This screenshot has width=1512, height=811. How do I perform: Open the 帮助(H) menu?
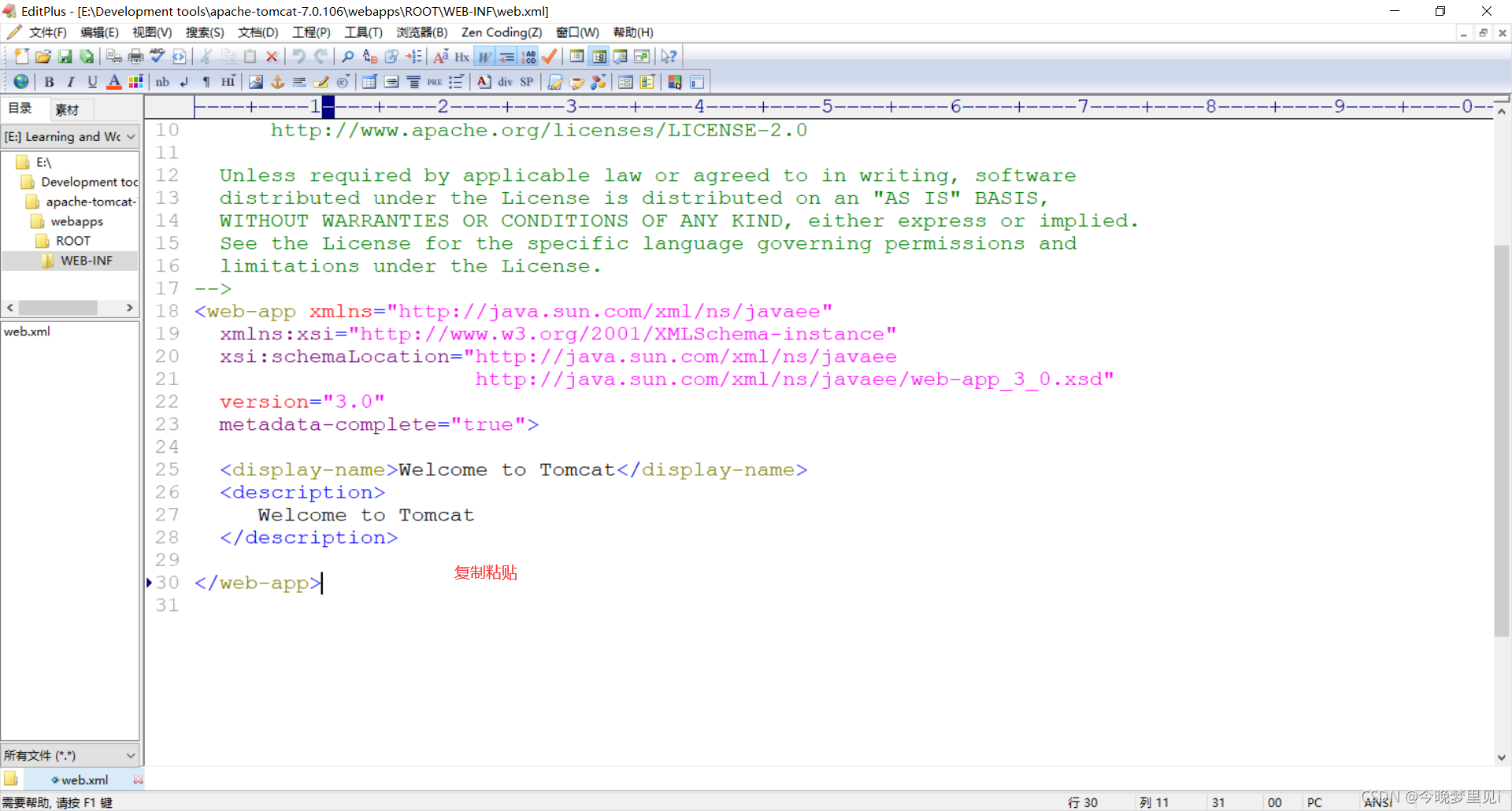pyautogui.click(x=633, y=32)
